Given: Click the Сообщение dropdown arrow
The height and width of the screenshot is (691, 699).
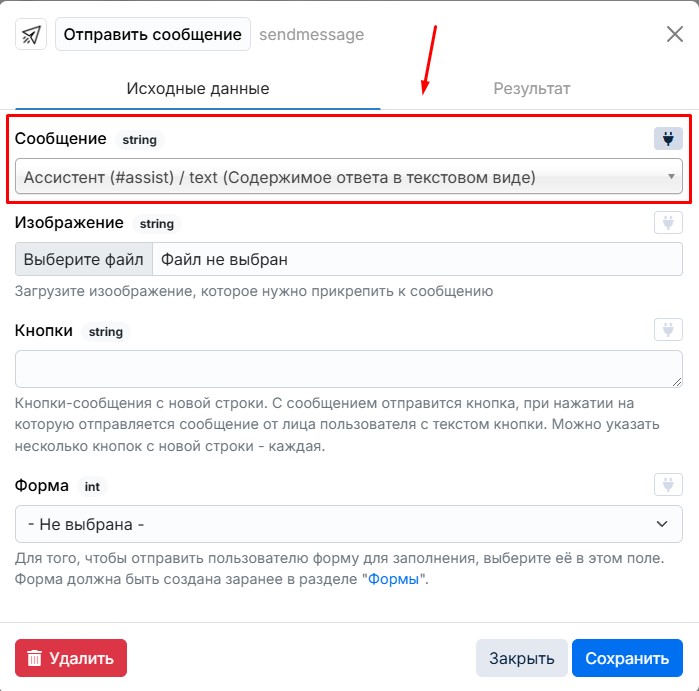Looking at the screenshot, I should [x=671, y=177].
